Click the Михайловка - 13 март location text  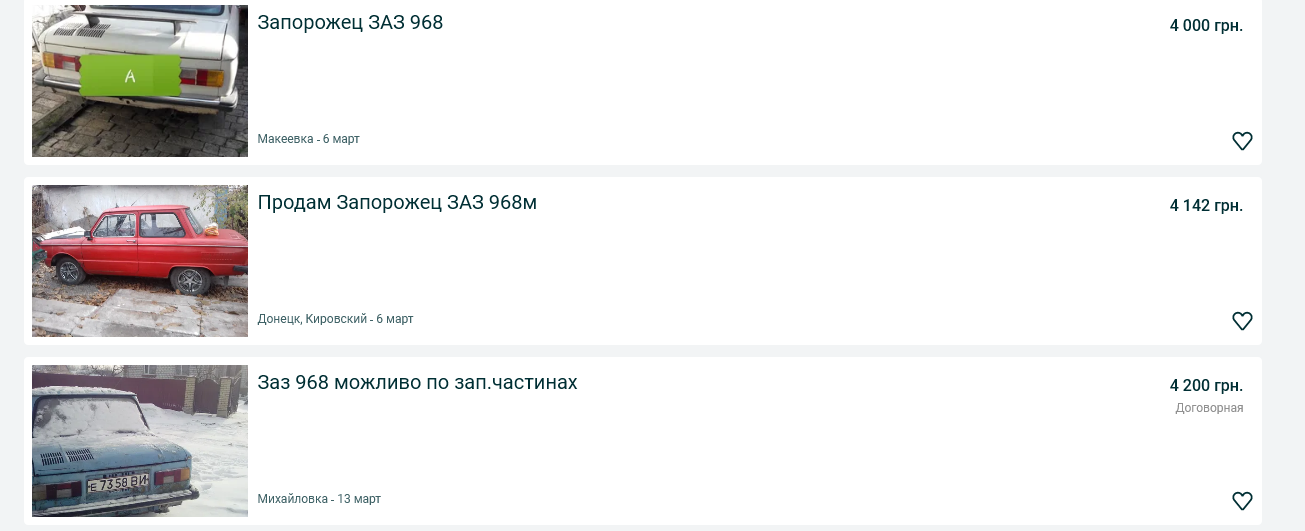(x=319, y=499)
